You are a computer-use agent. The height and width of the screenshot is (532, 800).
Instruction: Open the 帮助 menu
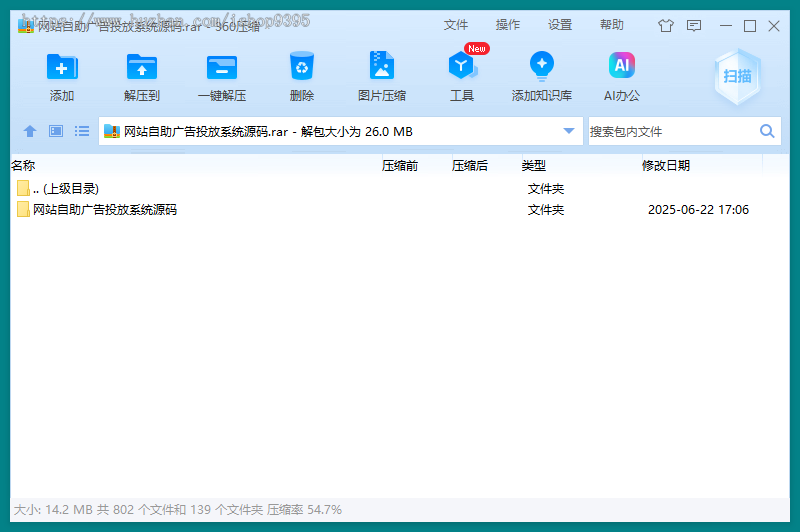click(612, 24)
